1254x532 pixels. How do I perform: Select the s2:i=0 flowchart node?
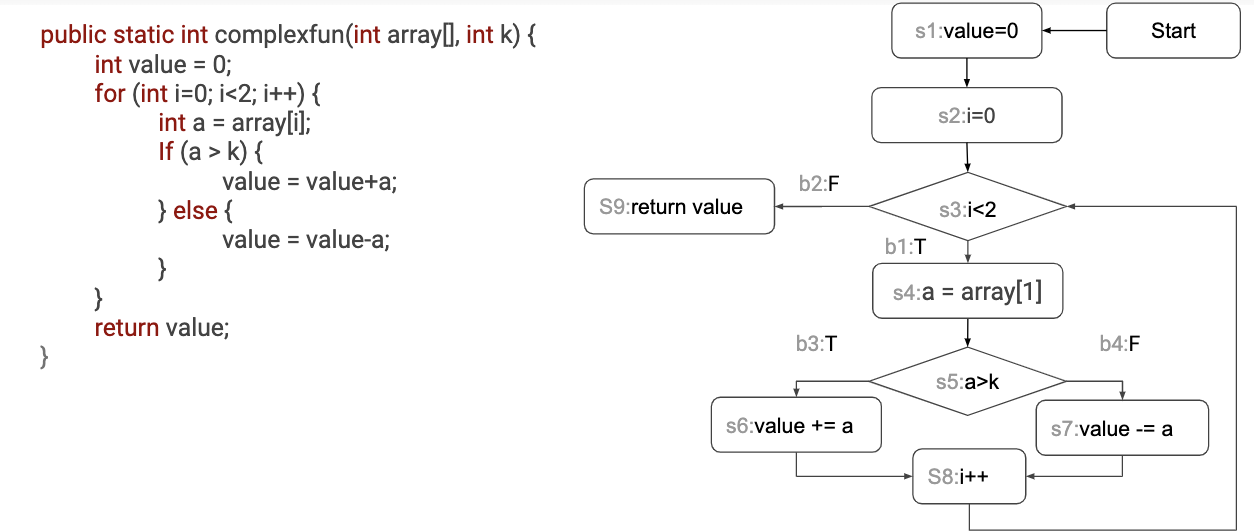coord(967,115)
